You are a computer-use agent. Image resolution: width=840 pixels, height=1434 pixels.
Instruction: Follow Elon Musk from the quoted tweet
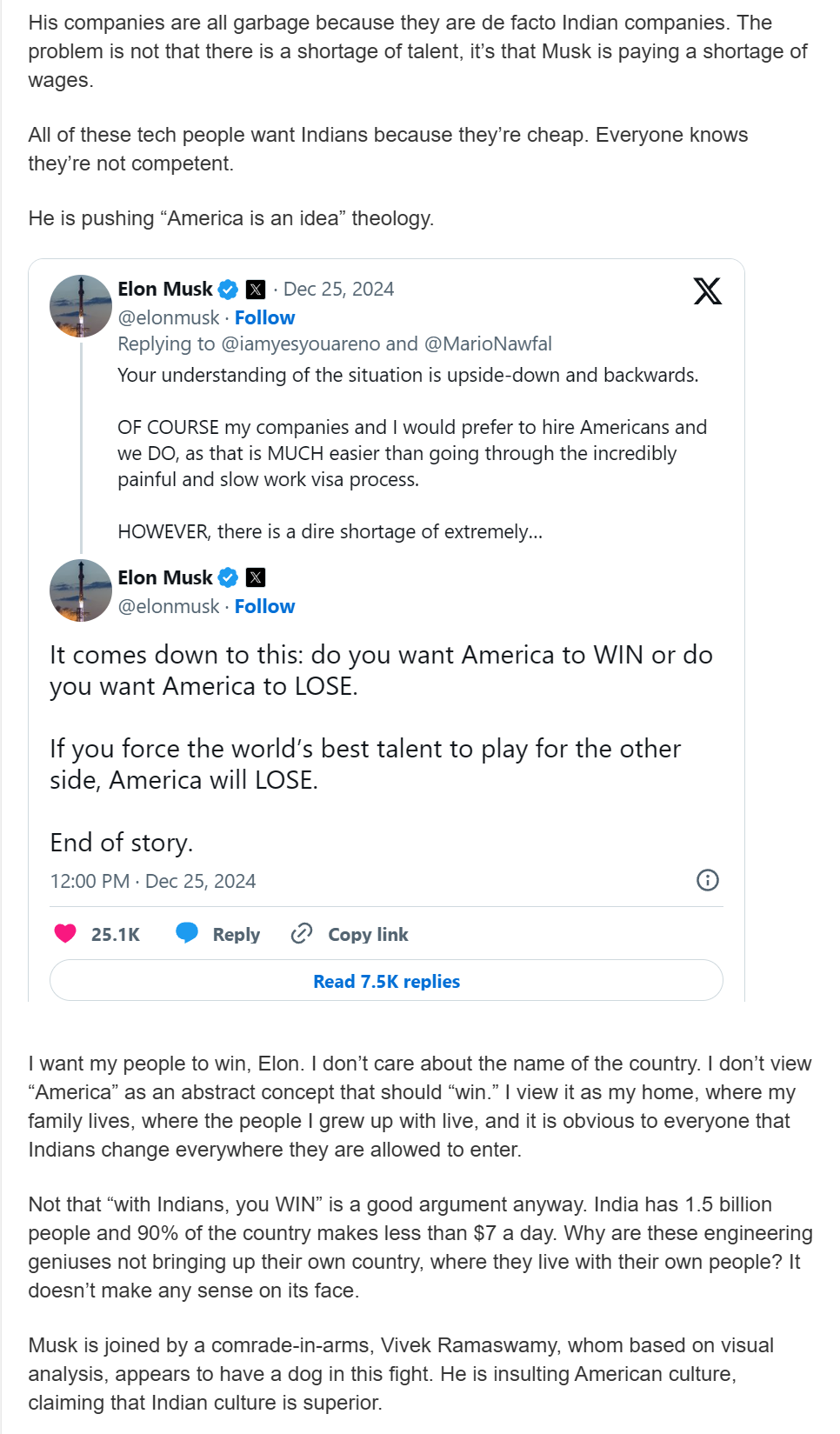(x=264, y=317)
